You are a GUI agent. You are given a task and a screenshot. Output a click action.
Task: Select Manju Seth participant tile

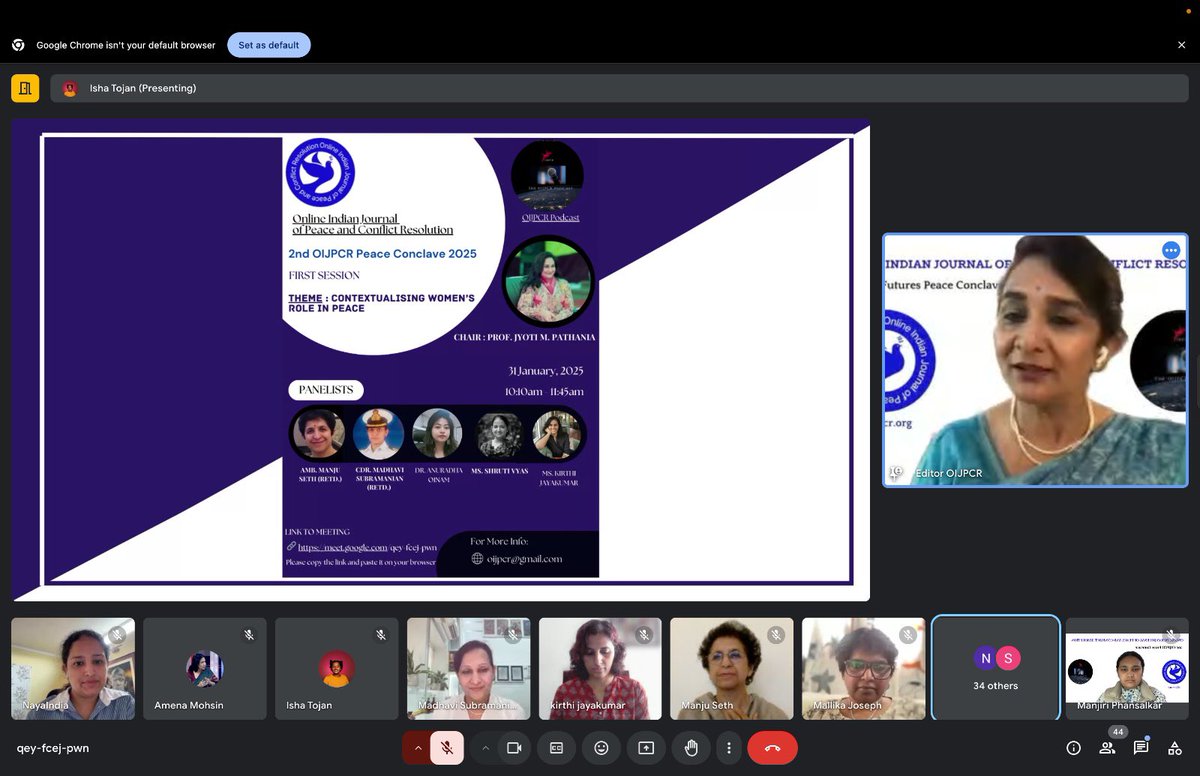pyautogui.click(x=732, y=668)
